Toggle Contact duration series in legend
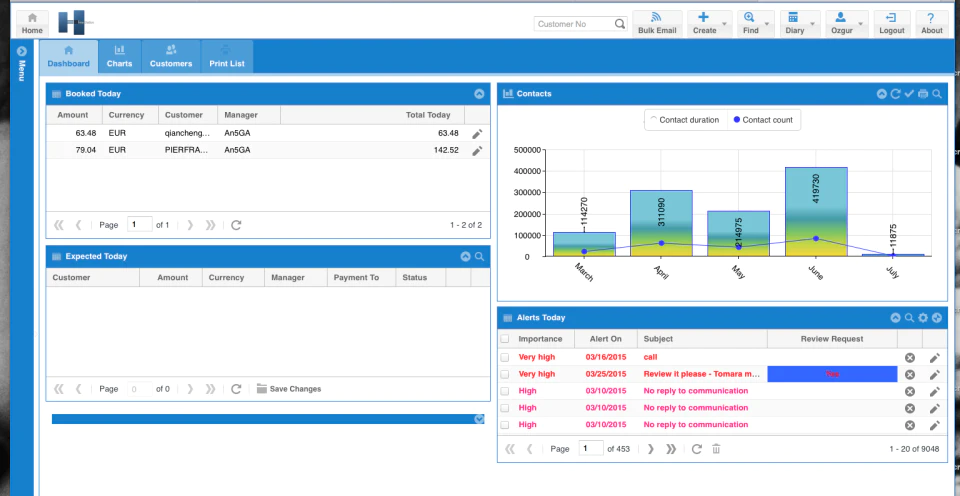The height and width of the screenshot is (496, 960). (x=685, y=120)
